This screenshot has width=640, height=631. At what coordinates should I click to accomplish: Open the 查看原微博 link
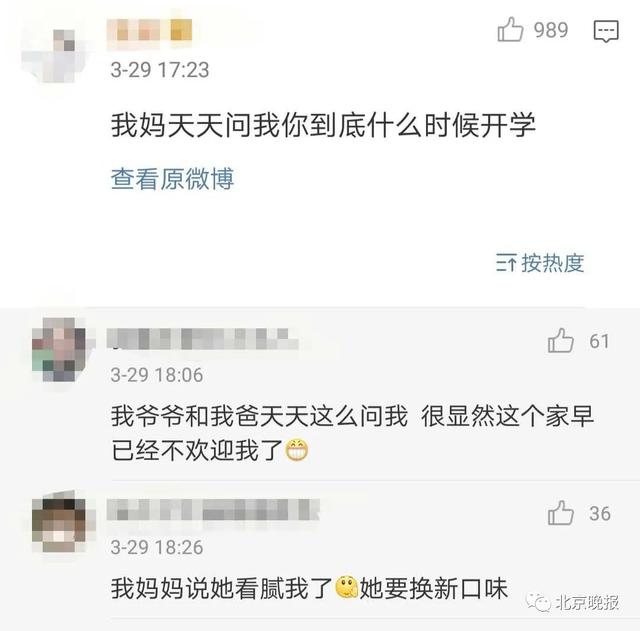[x=172, y=179]
